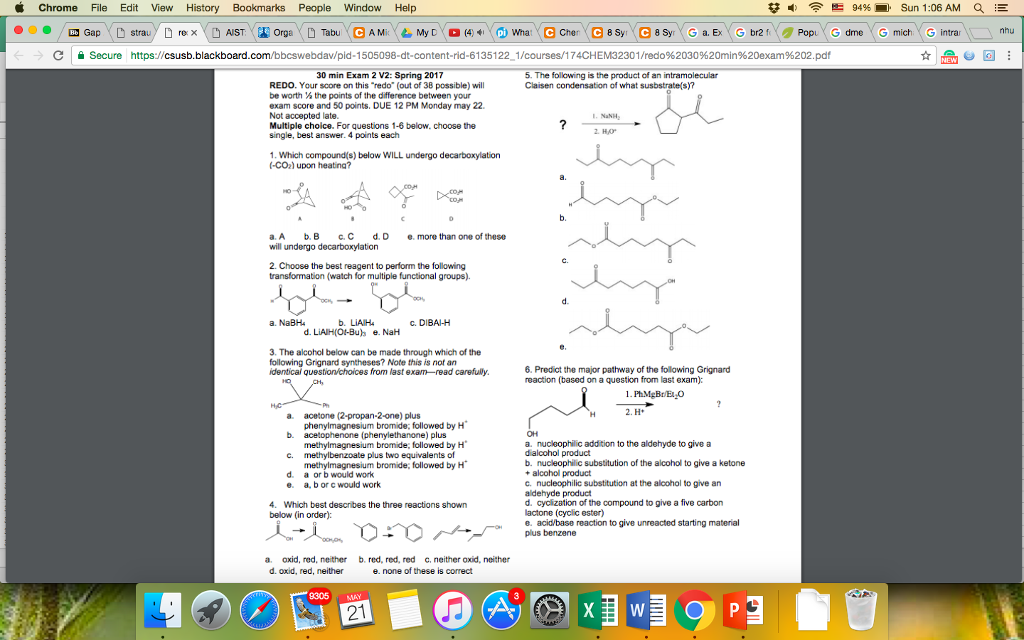
Task: Open the Chrome three-dot menu
Action: point(1008,56)
